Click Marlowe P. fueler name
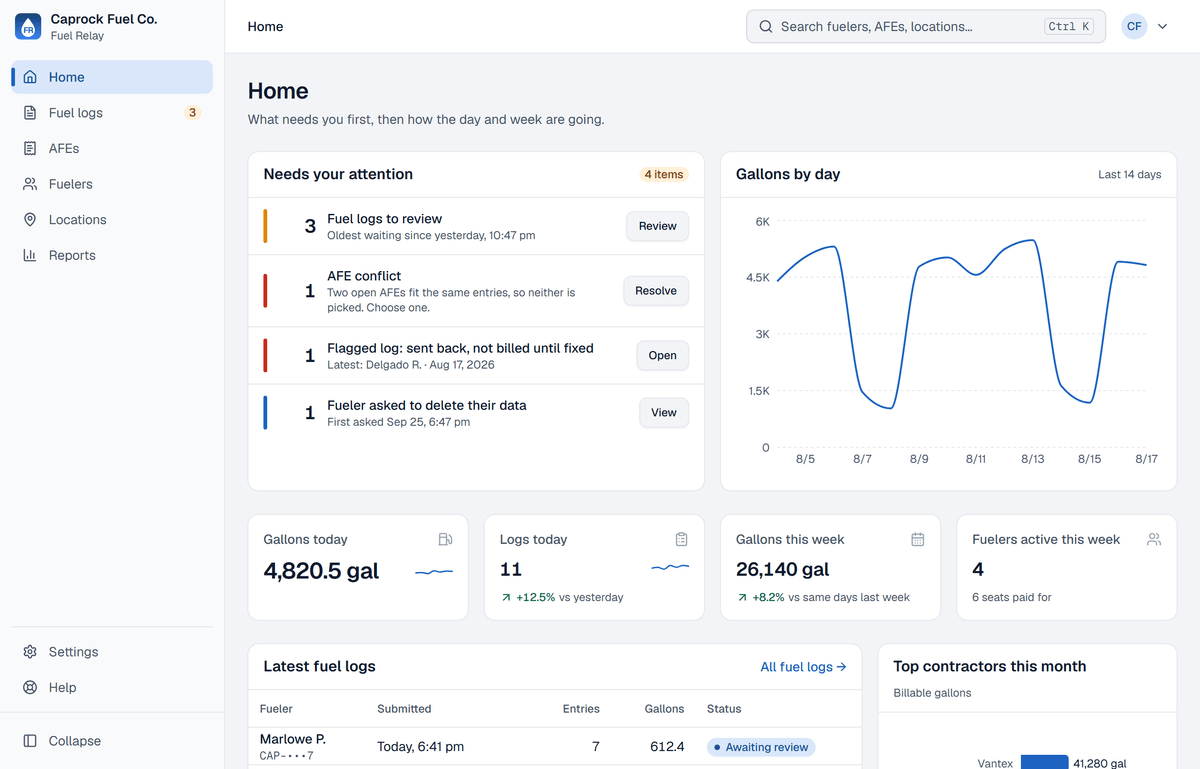The image size is (1200, 769). tap(293, 739)
